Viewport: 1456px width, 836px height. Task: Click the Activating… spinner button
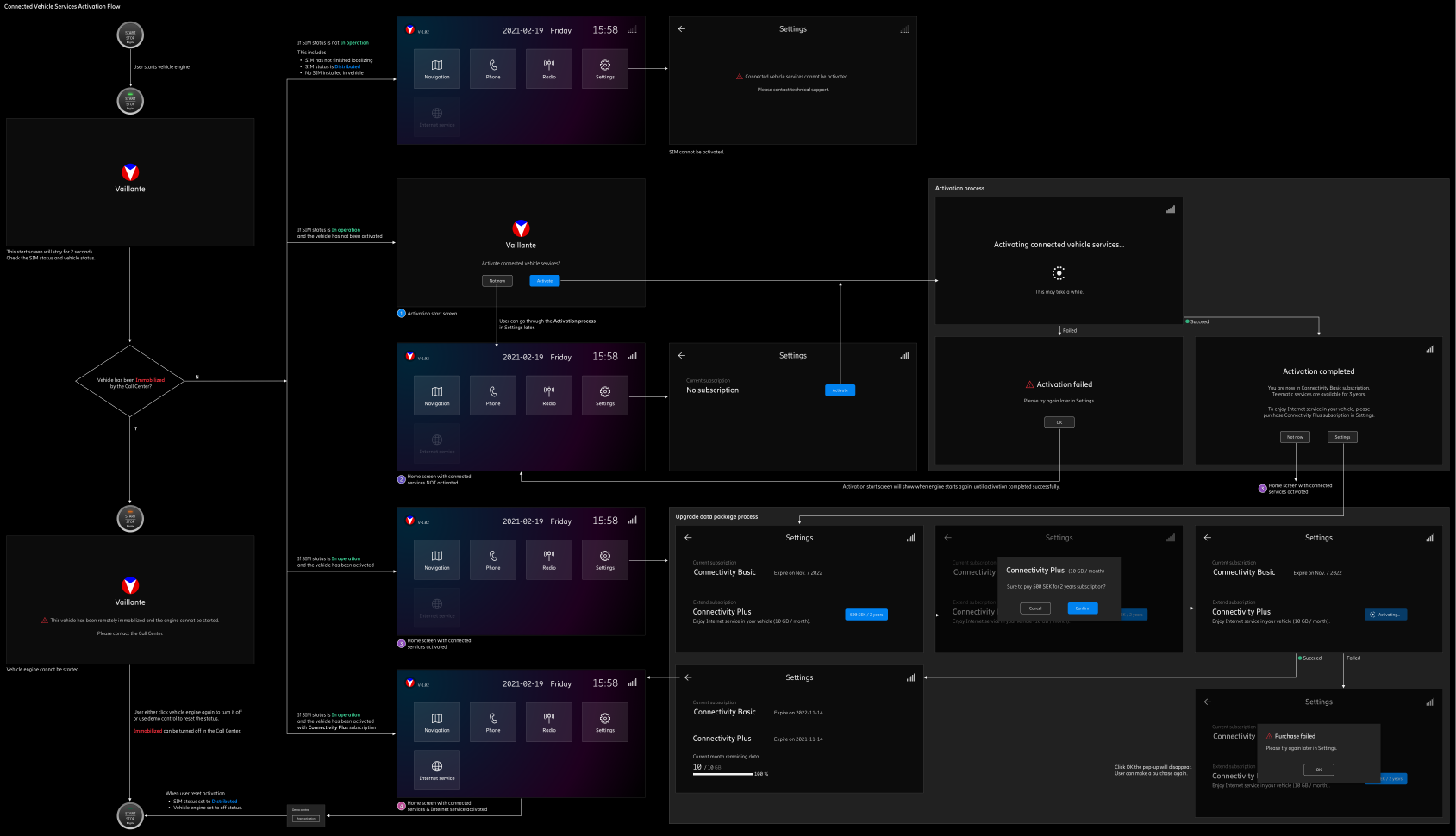[1385, 615]
